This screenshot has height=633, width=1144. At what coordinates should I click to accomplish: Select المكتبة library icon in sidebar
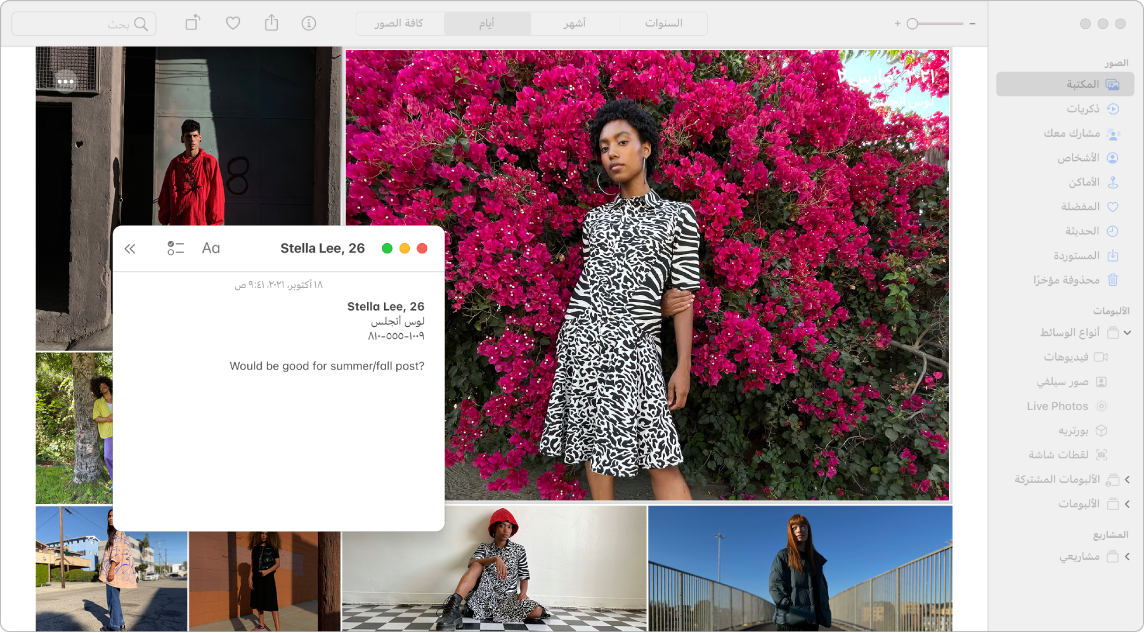tap(1113, 85)
